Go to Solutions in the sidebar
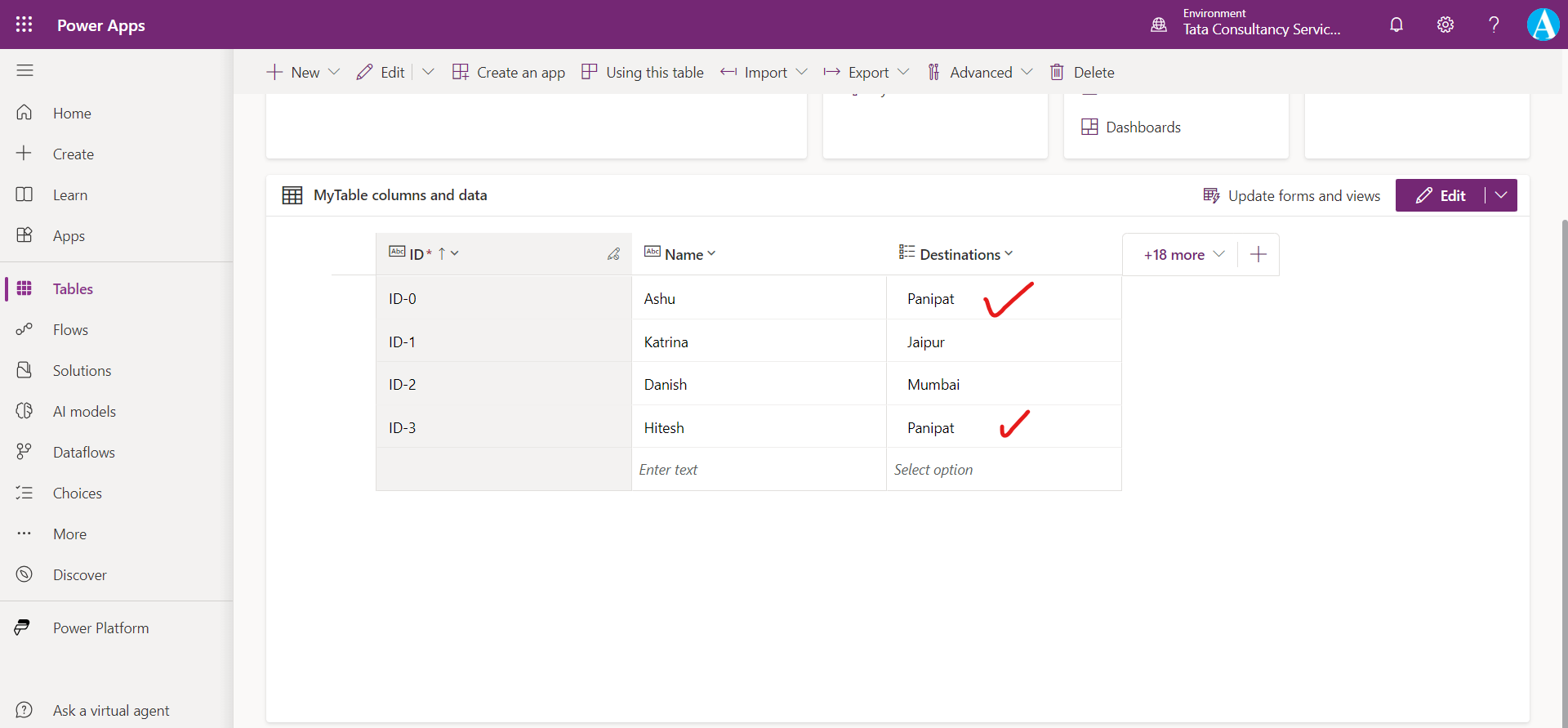 [x=82, y=371]
